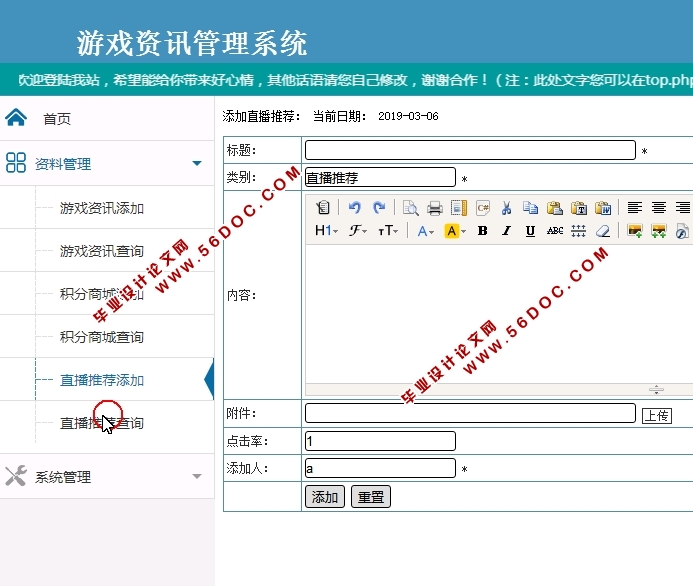Screen dimensions: 693x586
Task: Select 直播推荐添加 menu item
Action: [x=102, y=380]
